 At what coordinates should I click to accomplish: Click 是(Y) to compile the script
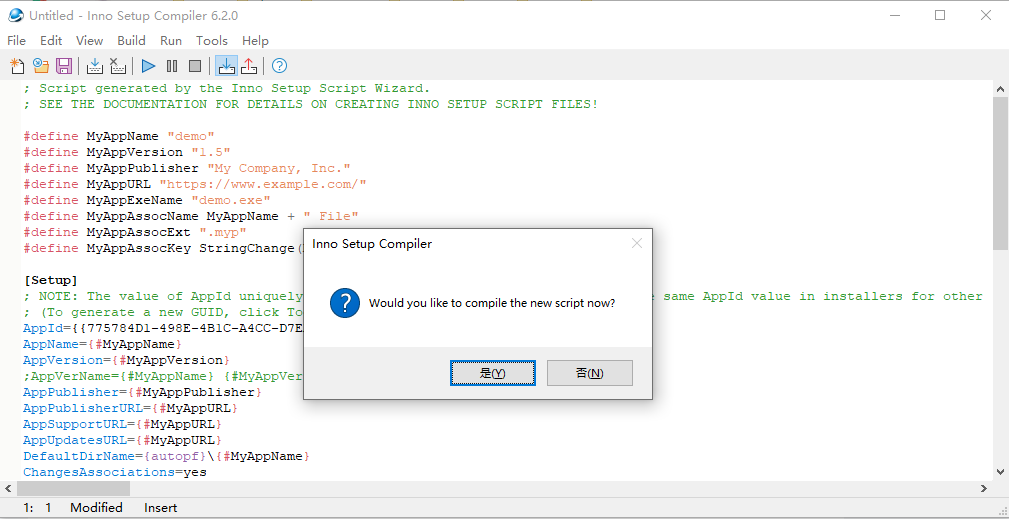493,373
